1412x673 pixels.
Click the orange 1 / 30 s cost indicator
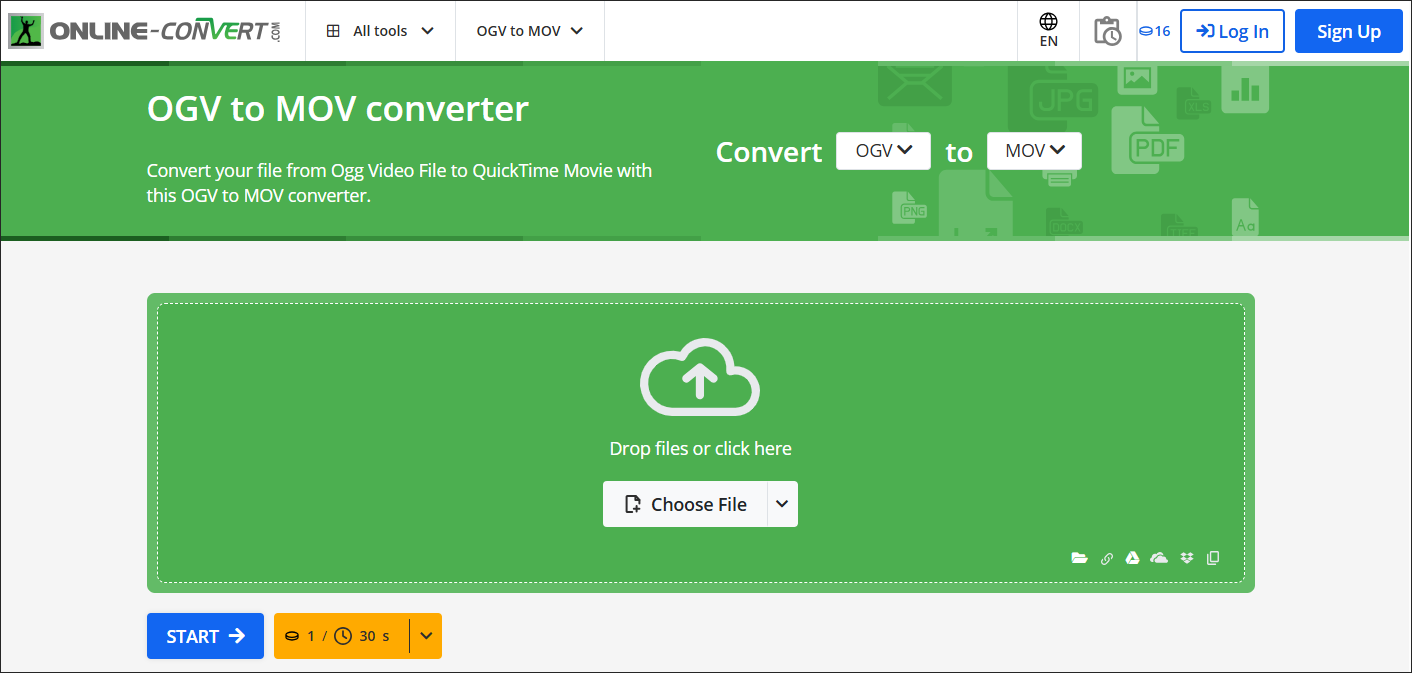coord(341,636)
